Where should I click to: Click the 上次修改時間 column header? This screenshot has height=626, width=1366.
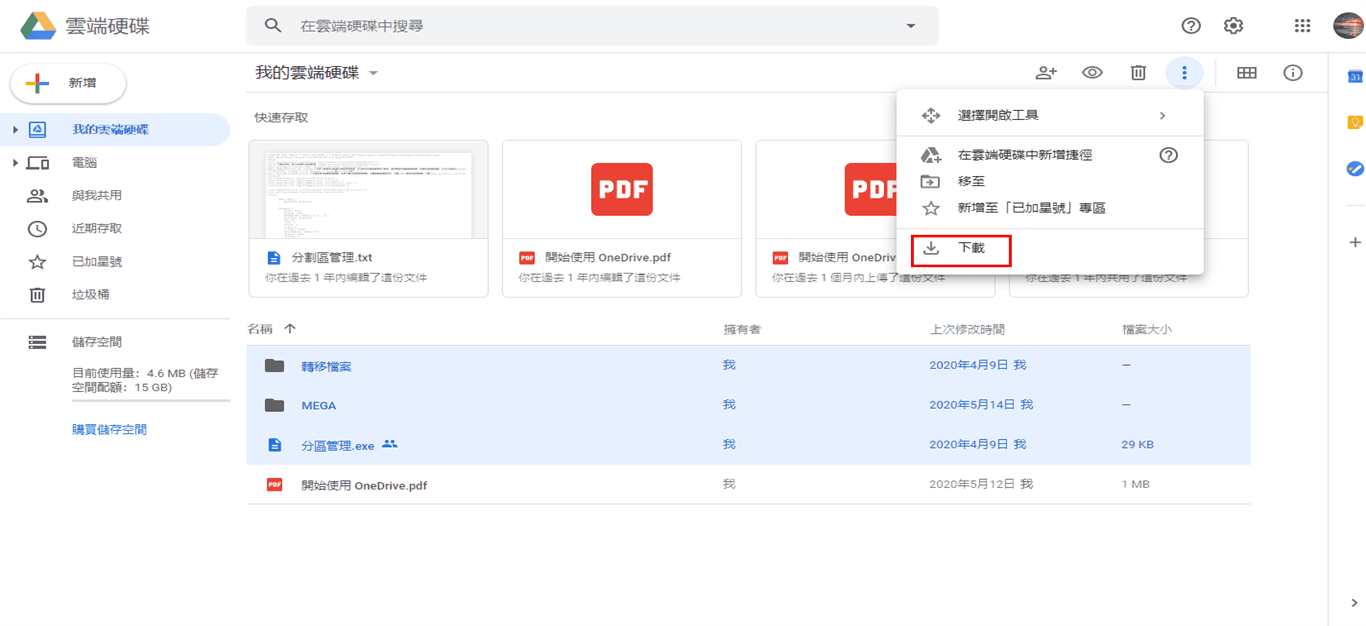click(x=967, y=330)
